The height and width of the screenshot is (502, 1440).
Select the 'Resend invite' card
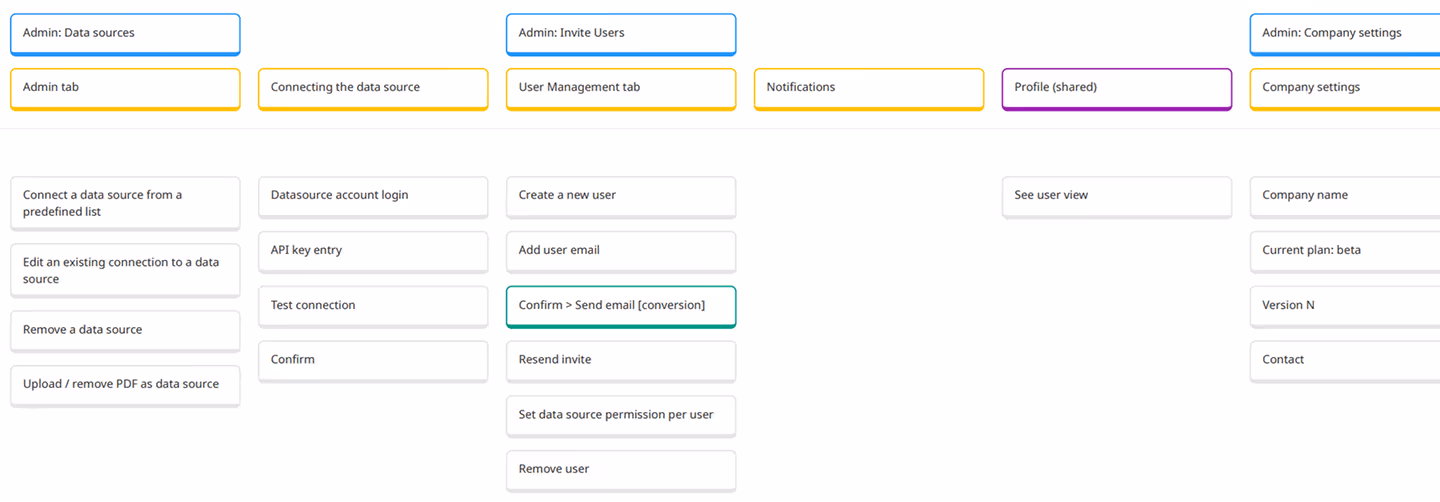621,361
